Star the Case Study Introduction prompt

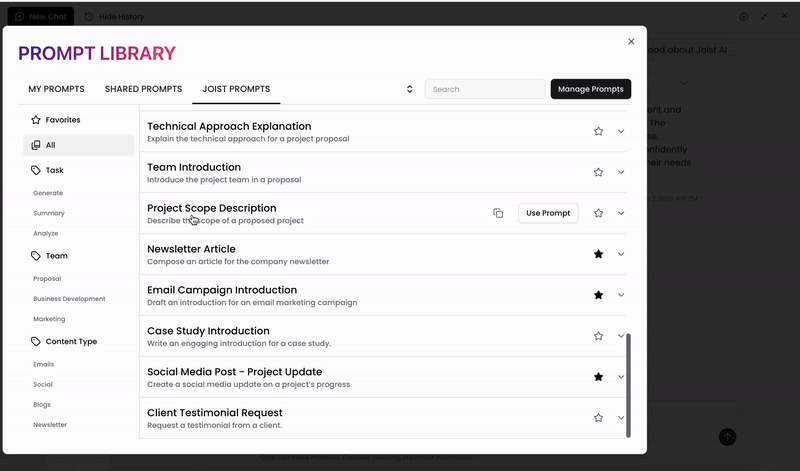[x=598, y=336]
